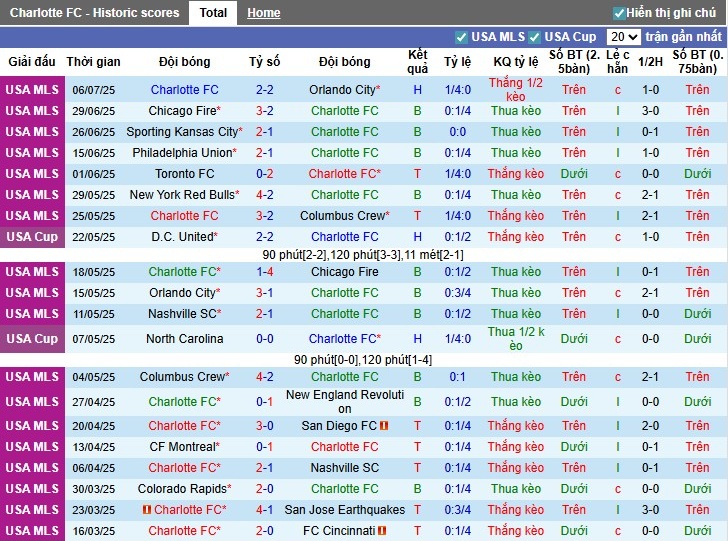The image size is (728, 541).
Task: Click the Thời gian column header
Action: [93, 61]
